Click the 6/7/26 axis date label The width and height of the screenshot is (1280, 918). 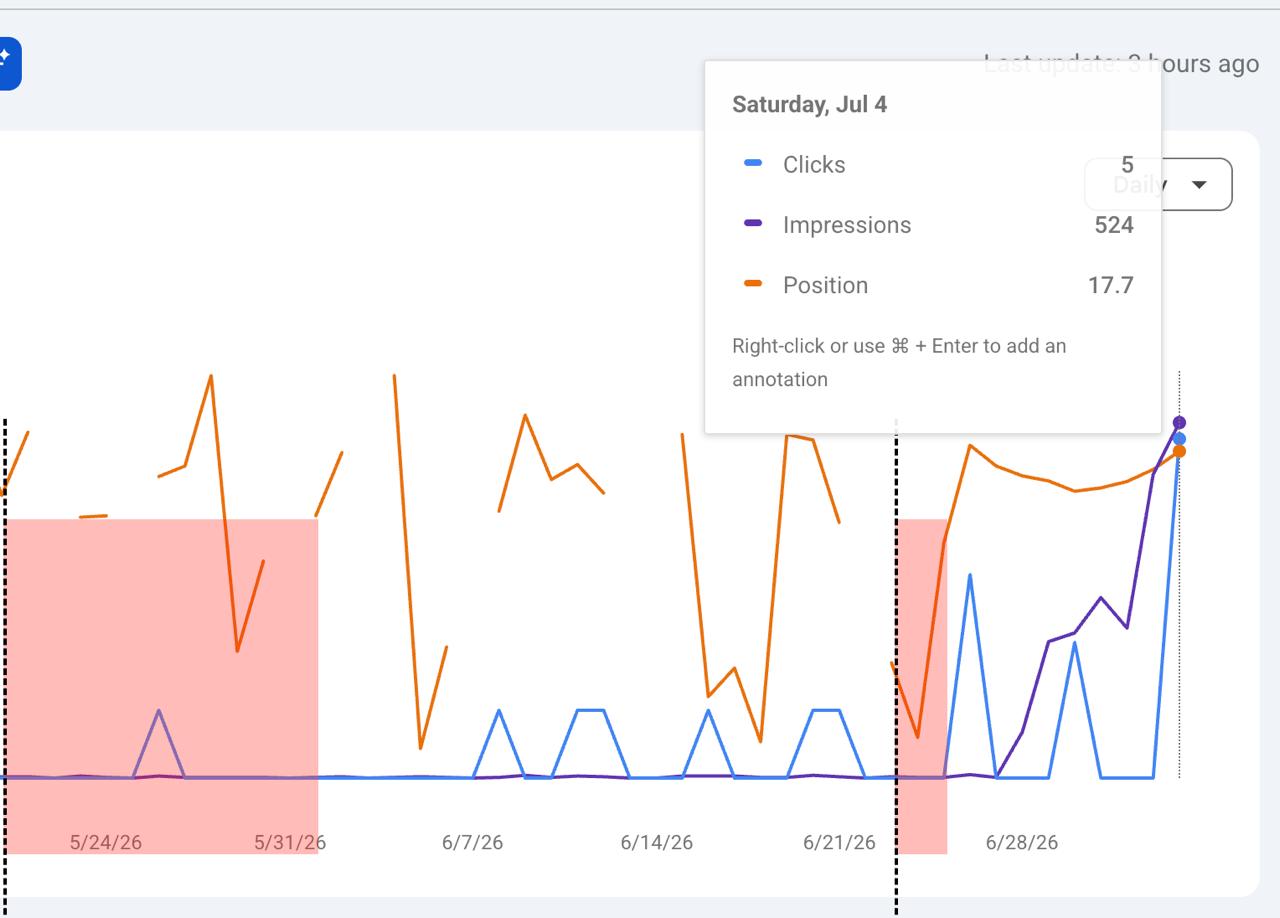[472, 842]
